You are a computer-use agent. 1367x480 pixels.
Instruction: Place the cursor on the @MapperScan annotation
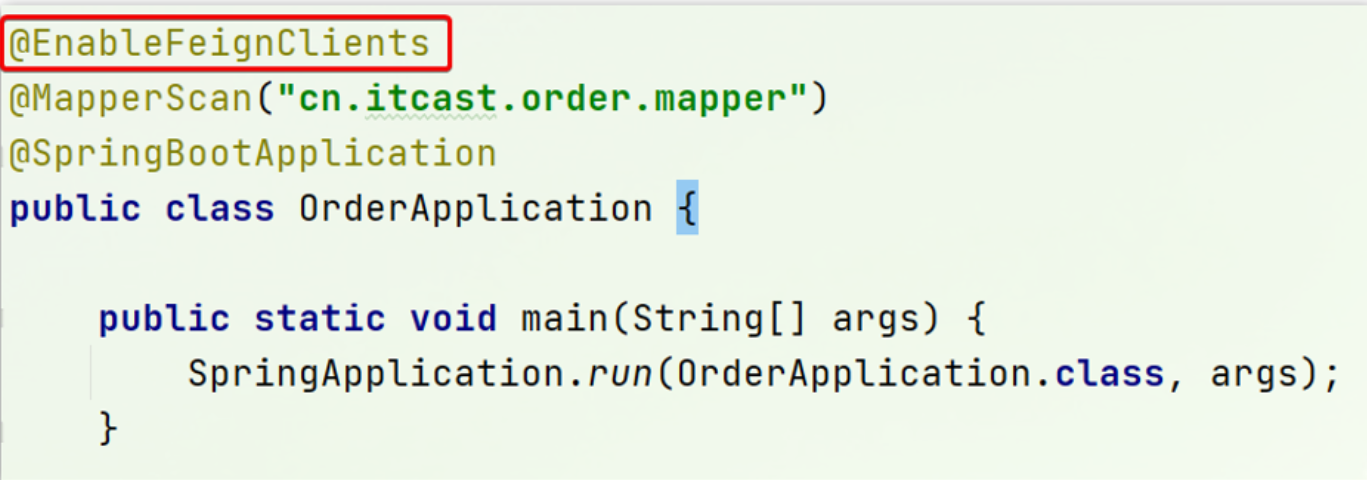click(x=132, y=99)
